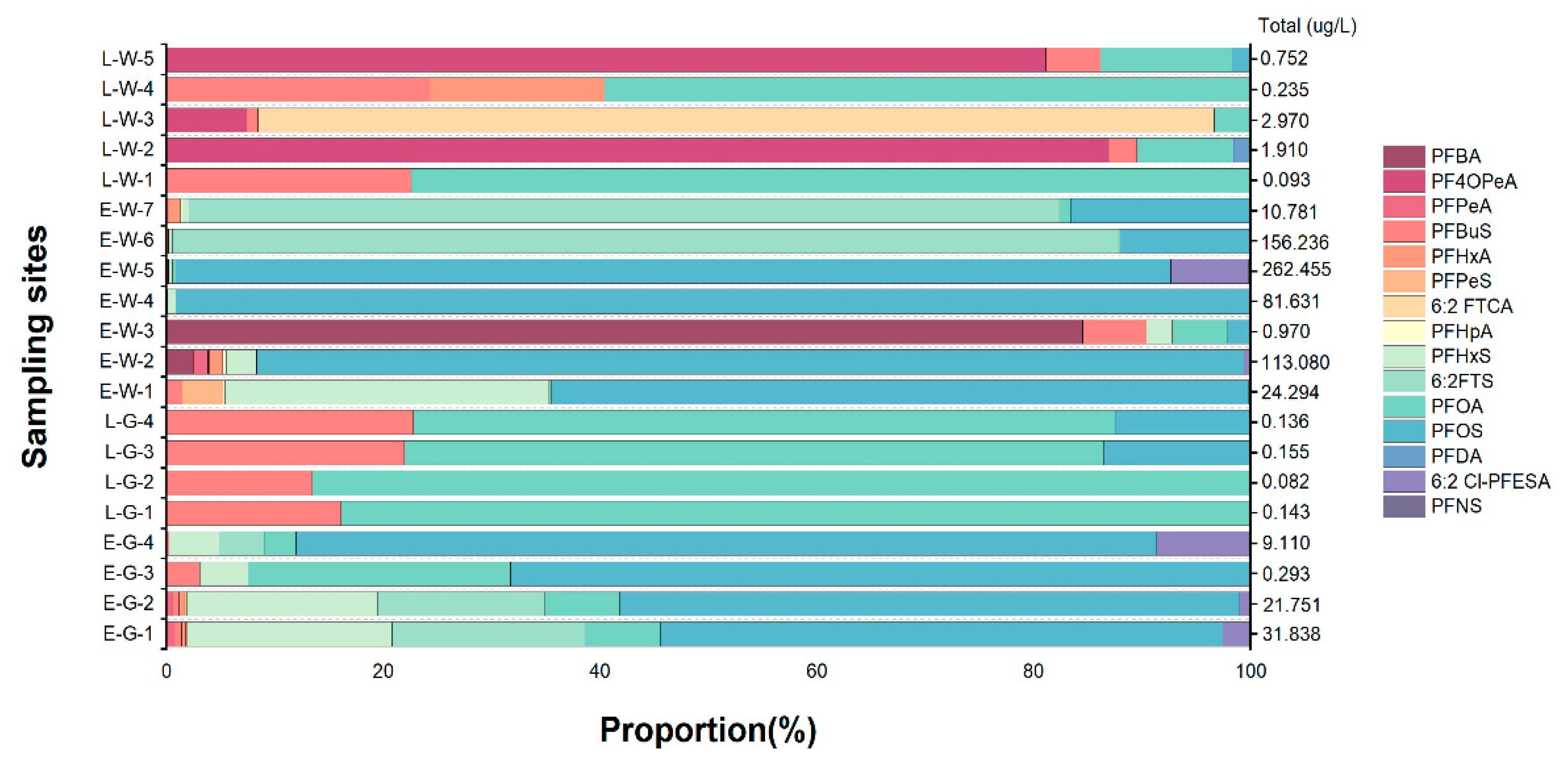
Task: Click the Sampling sites axis title
Action: tap(35, 346)
